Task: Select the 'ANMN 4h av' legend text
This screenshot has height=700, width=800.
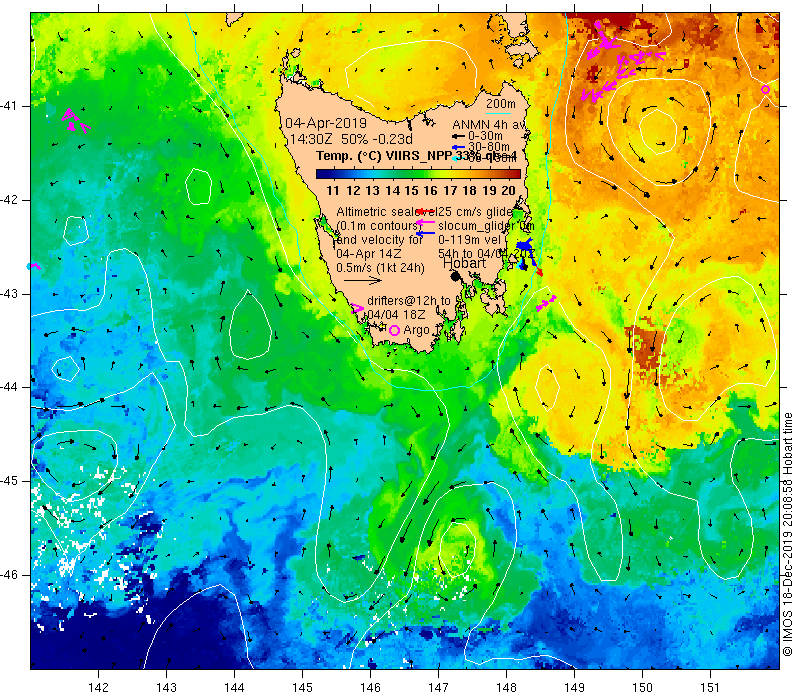Action: 489,124
